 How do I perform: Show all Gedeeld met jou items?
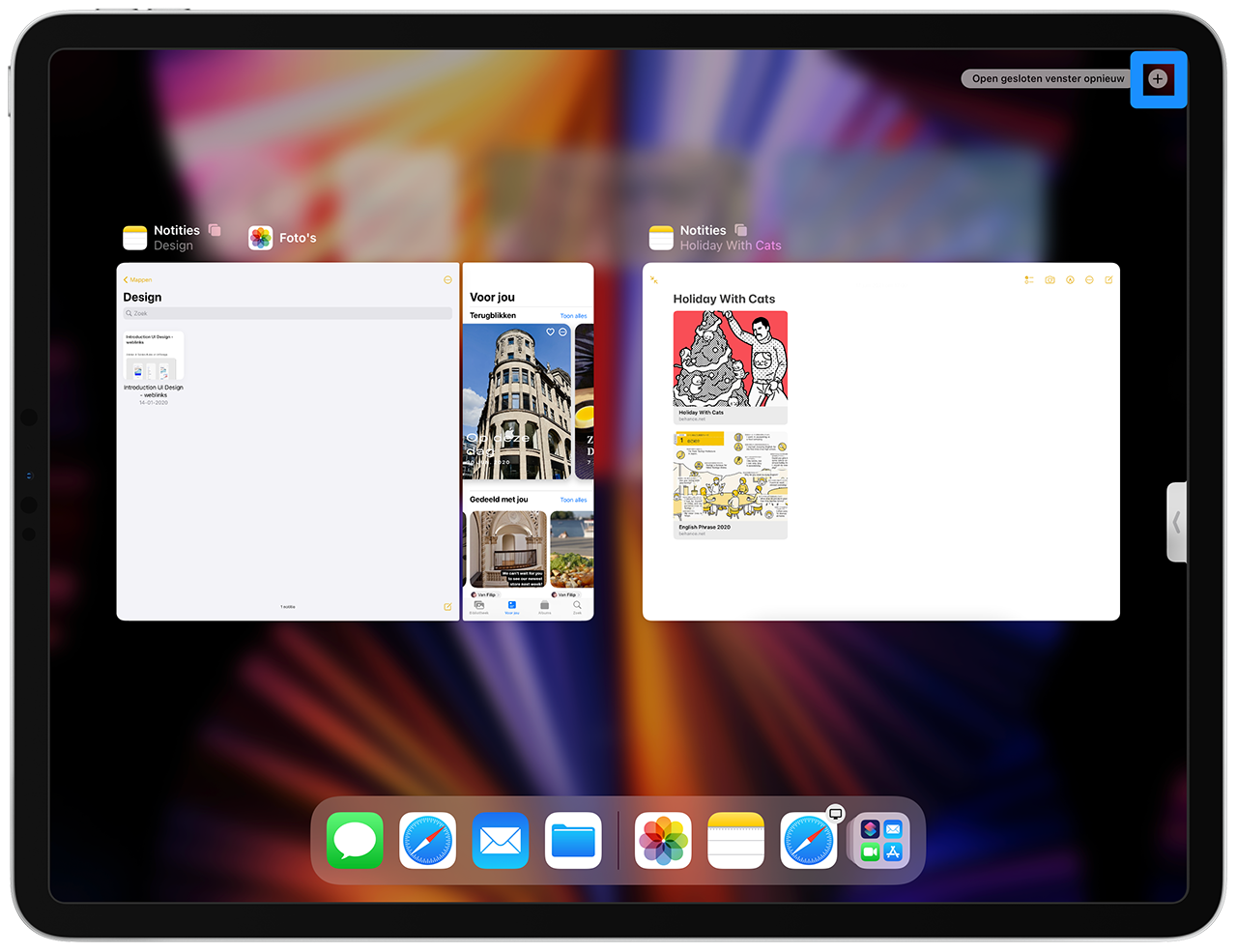coord(573,501)
